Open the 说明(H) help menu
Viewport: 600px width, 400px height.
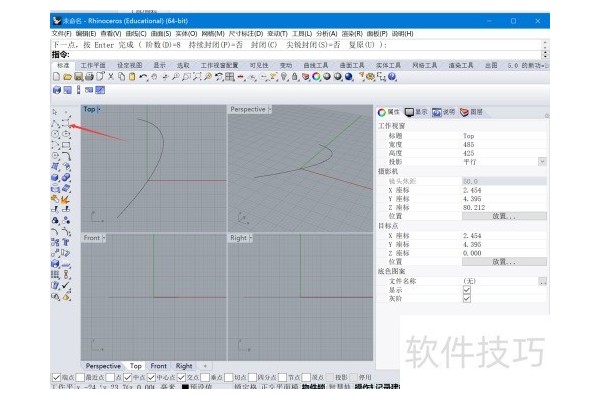[402, 34]
